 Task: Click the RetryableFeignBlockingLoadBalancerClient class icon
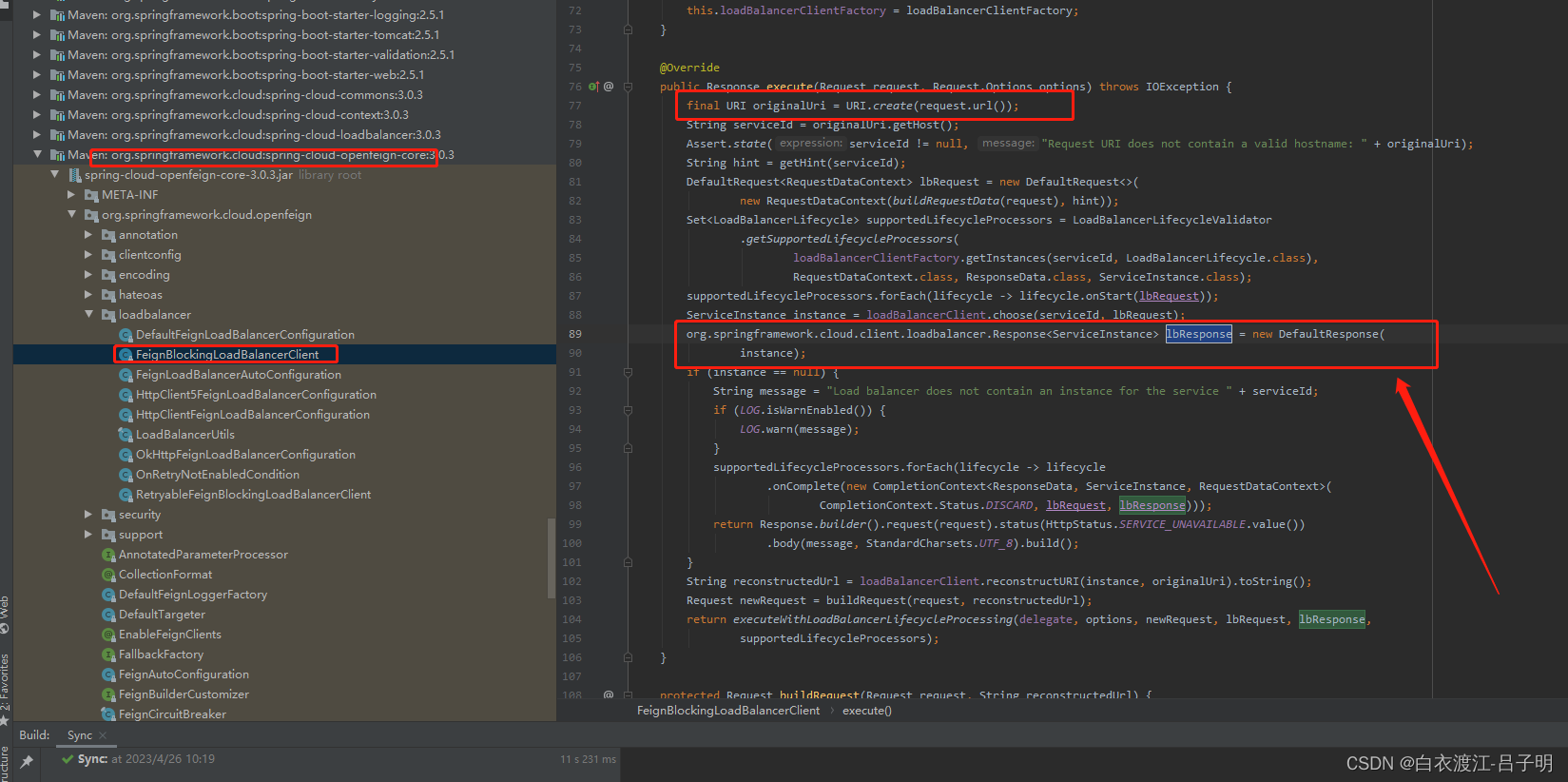point(126,495)
